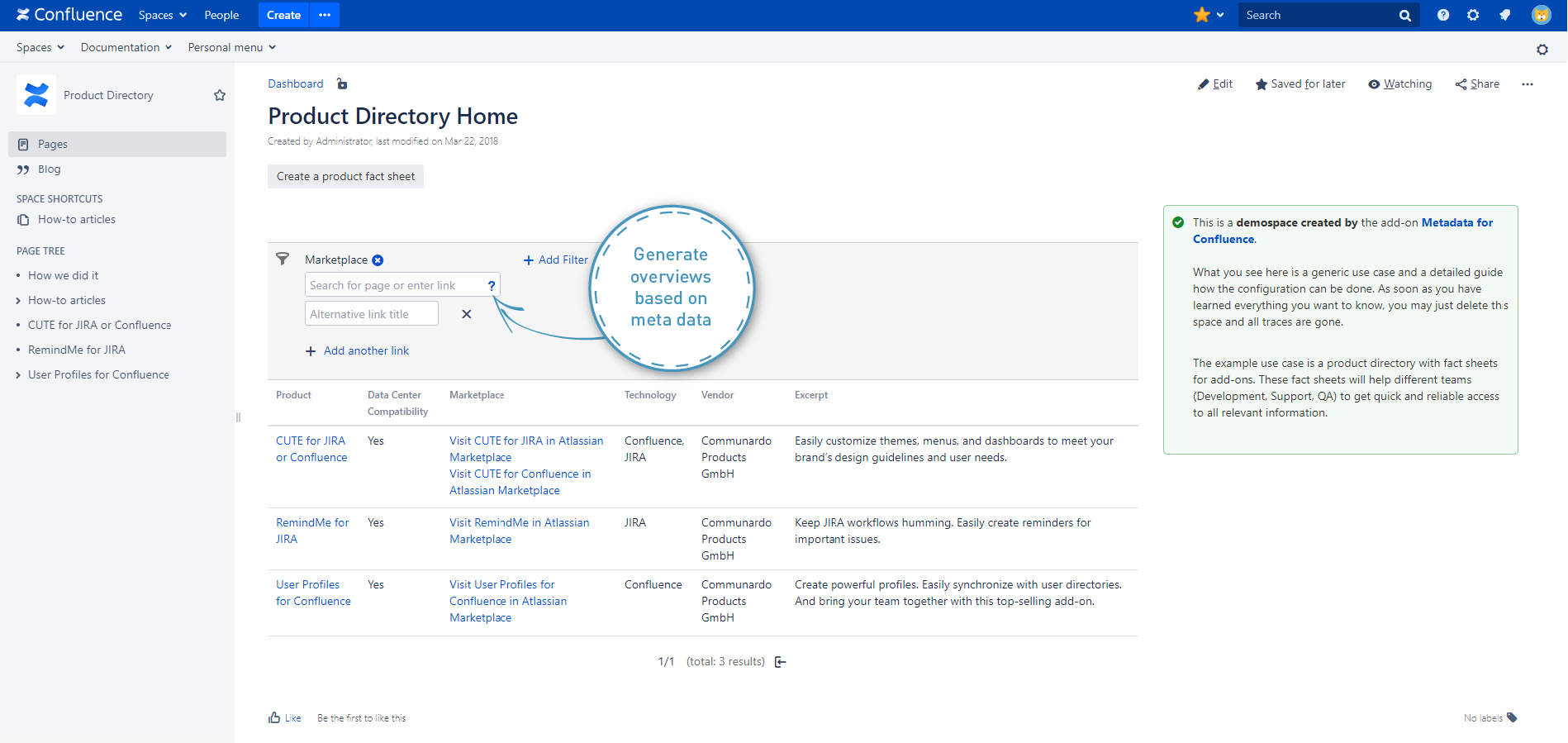Visit User Profiles for Confluence in Marketplace

point(508,602)
